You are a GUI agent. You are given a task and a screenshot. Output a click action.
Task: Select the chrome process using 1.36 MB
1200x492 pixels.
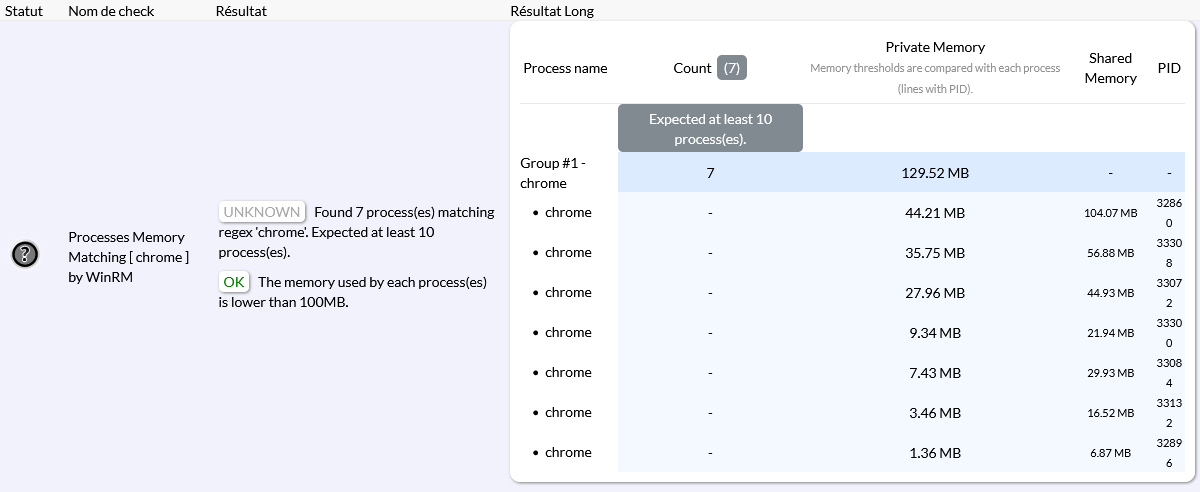[568, 452]
